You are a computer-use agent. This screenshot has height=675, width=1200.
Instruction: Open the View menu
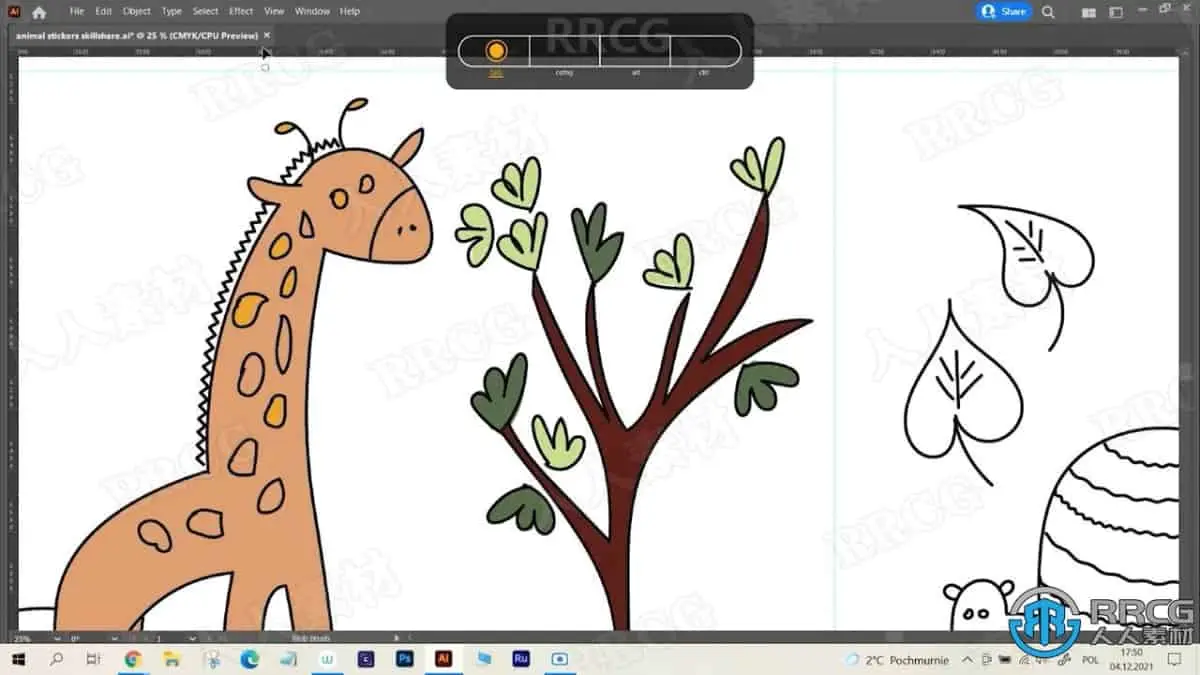(x=274, y=11)
